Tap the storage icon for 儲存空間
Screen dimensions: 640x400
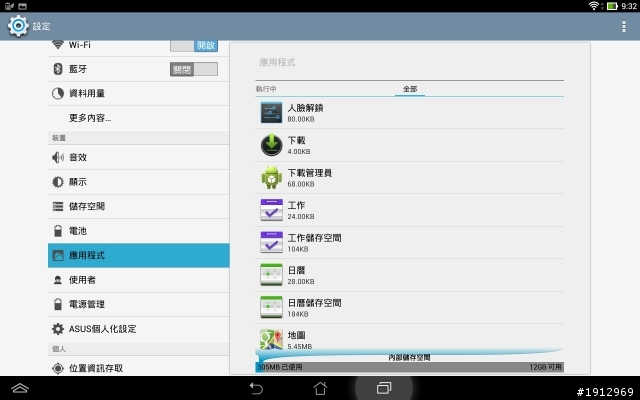58,206
